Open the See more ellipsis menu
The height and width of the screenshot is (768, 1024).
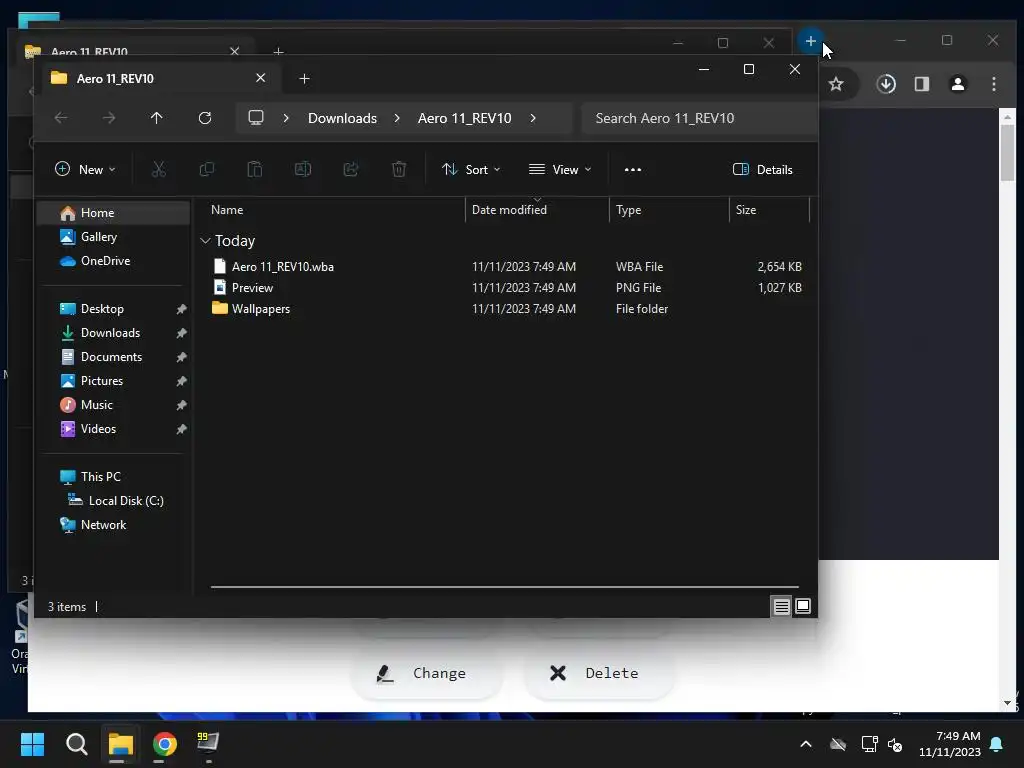633,170
